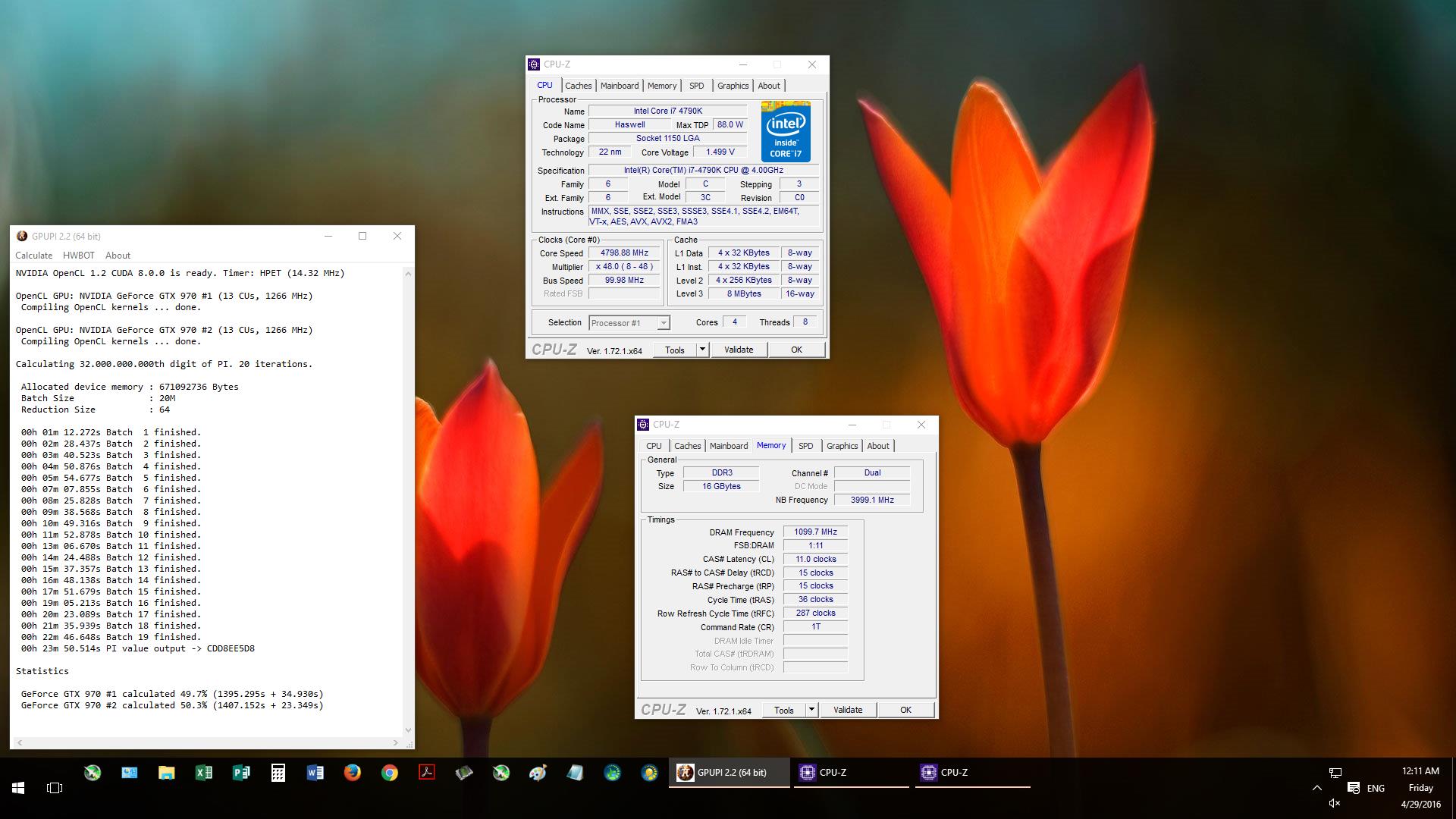Click GPUPI horizontal scrollbar left arrow

pyautogui.click(x=19, y=742)
